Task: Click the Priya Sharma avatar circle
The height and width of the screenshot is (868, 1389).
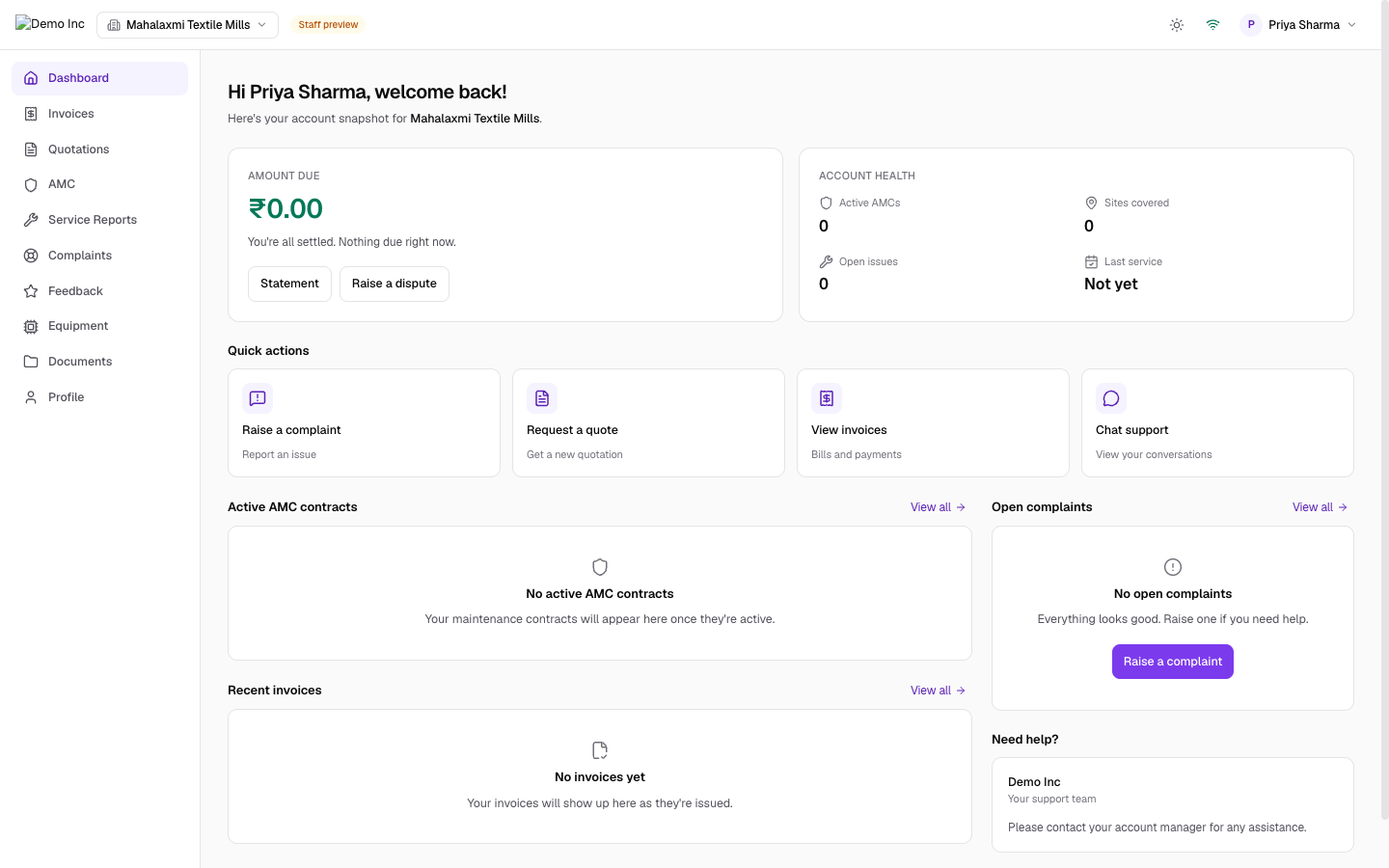Action: point(1251,25)
